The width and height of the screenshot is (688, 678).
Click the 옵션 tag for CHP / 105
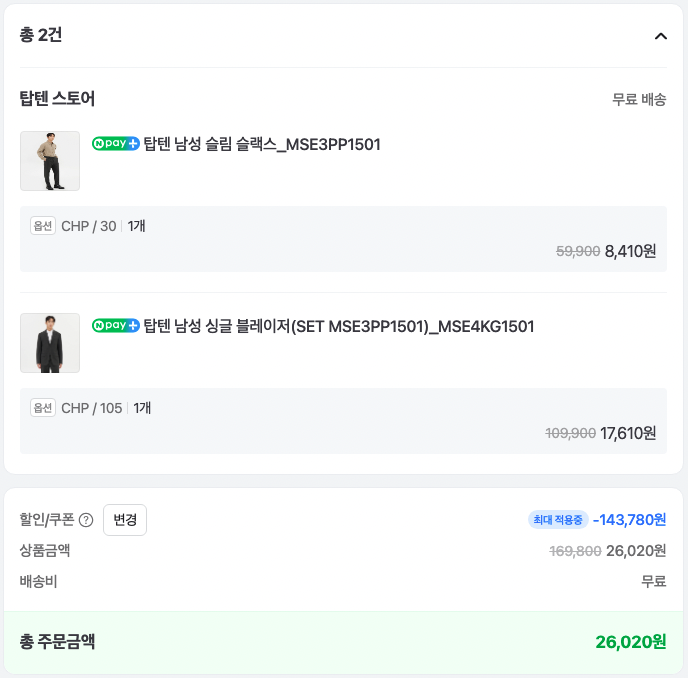tap(43, 408)
